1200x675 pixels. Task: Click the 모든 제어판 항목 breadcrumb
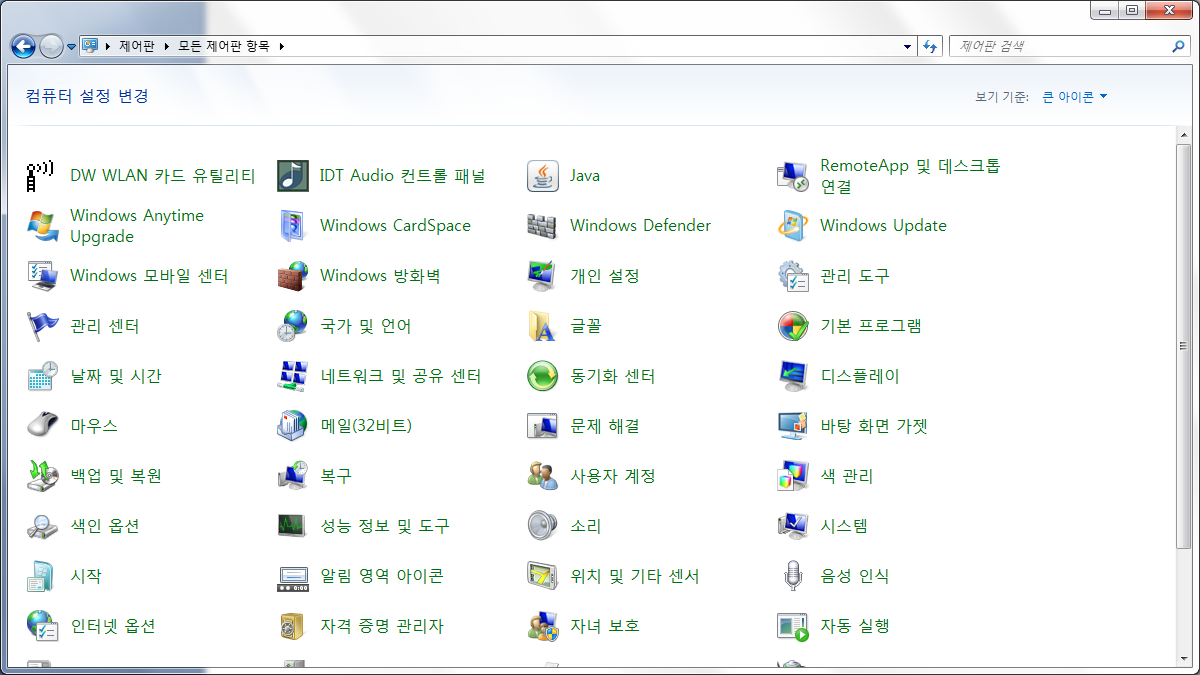[224, 46]
